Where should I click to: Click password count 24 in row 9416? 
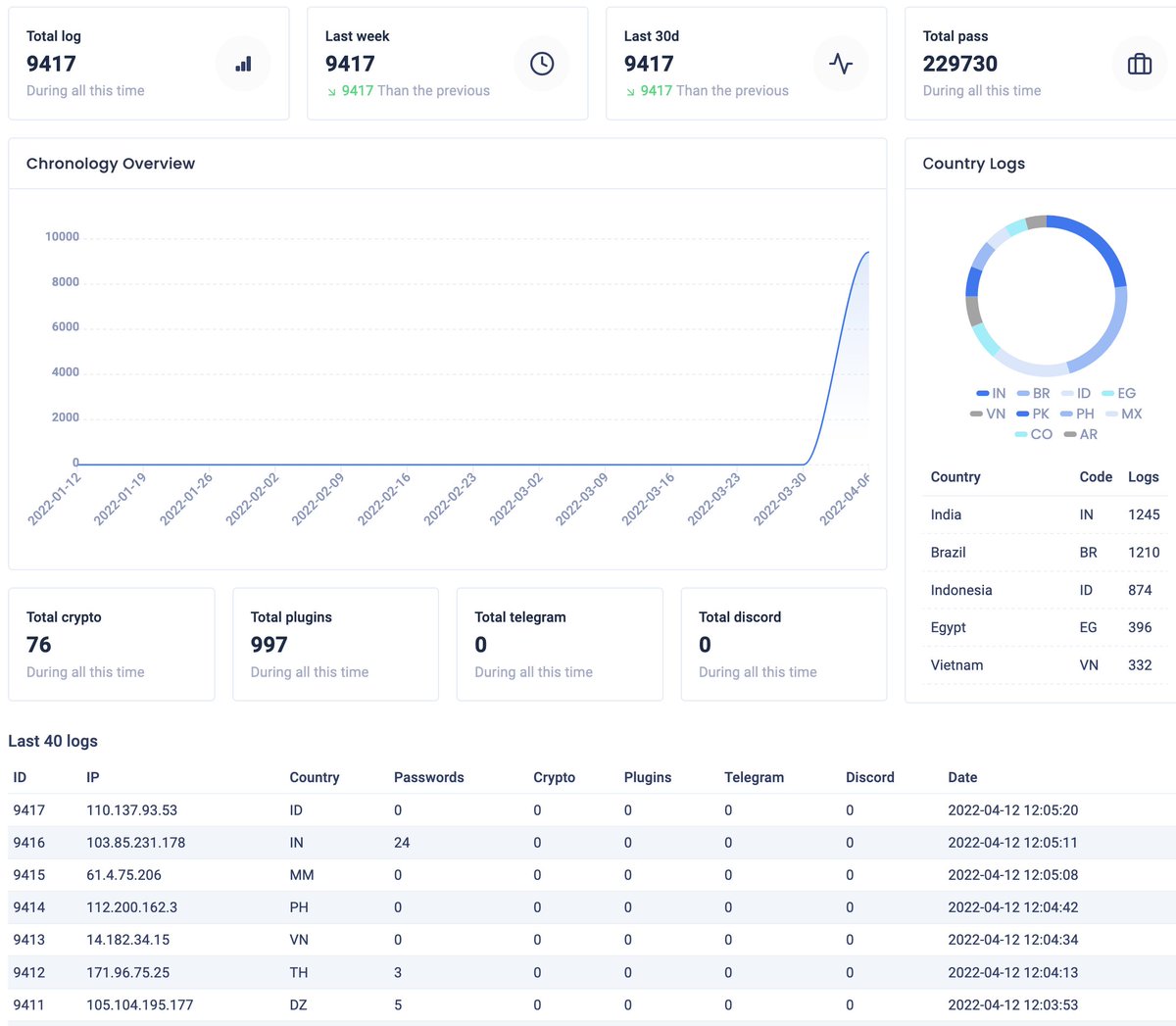point(402,843)
